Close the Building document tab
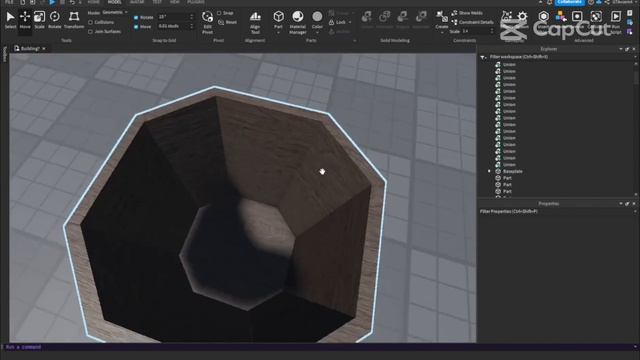The height and width of the screenshot is (360, 640). 44,49
